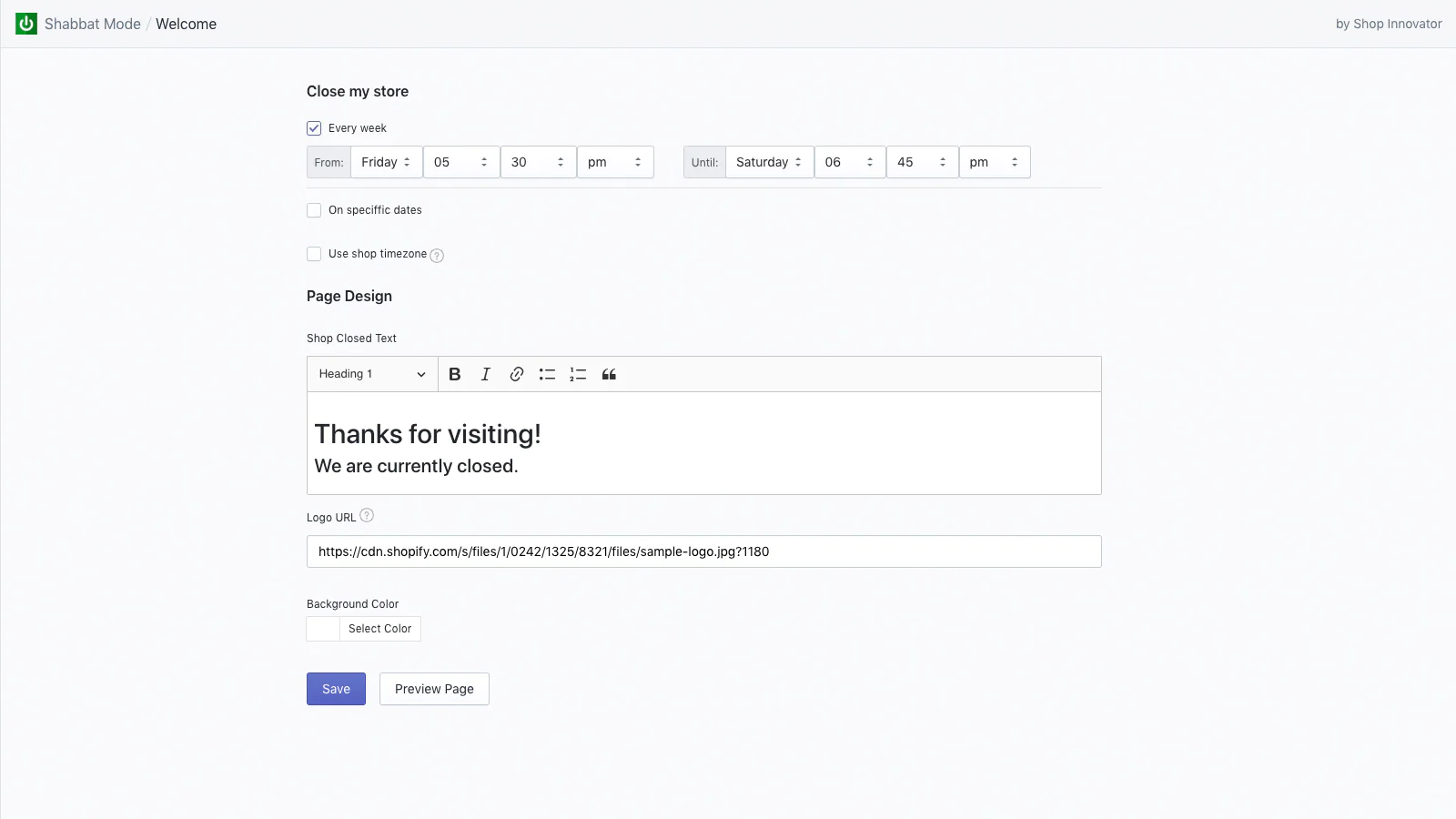Screen dimensions: 1456x819
Task: Enable the Use shop timezone checkbox
Action: pos(314,254)
